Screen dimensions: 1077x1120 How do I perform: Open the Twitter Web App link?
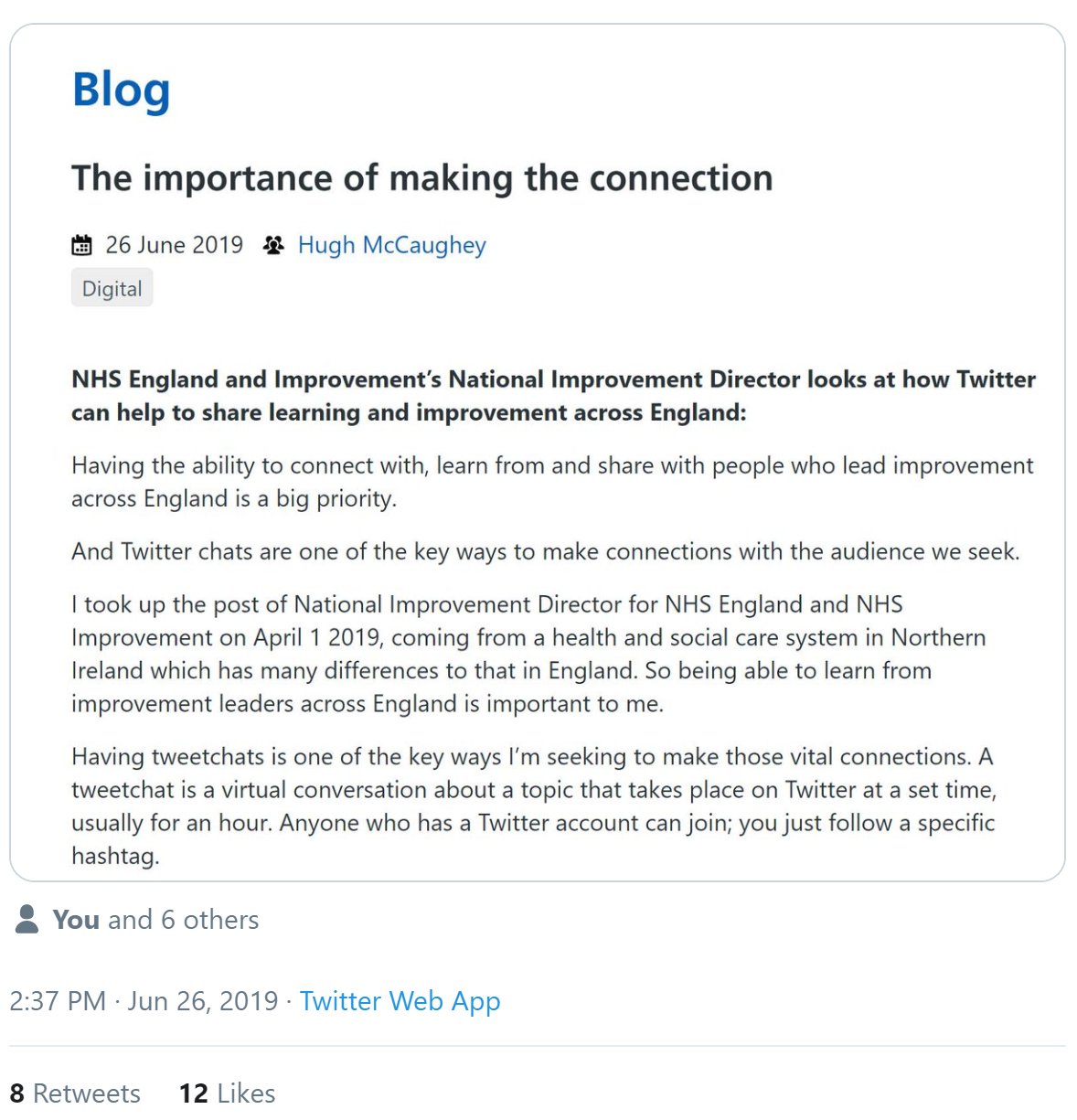tap(400, 1001)
